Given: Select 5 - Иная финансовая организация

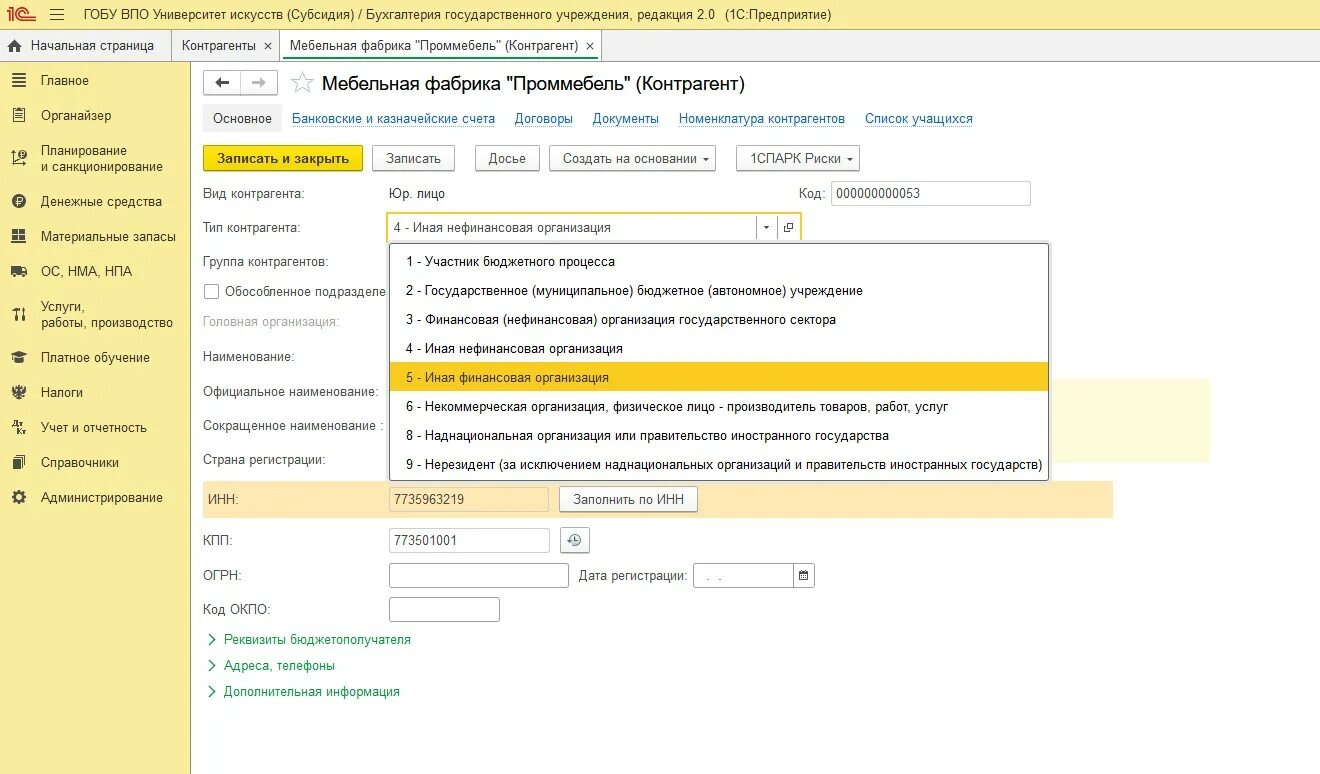Looking at the screenshot, I should (x=718, y=378).
